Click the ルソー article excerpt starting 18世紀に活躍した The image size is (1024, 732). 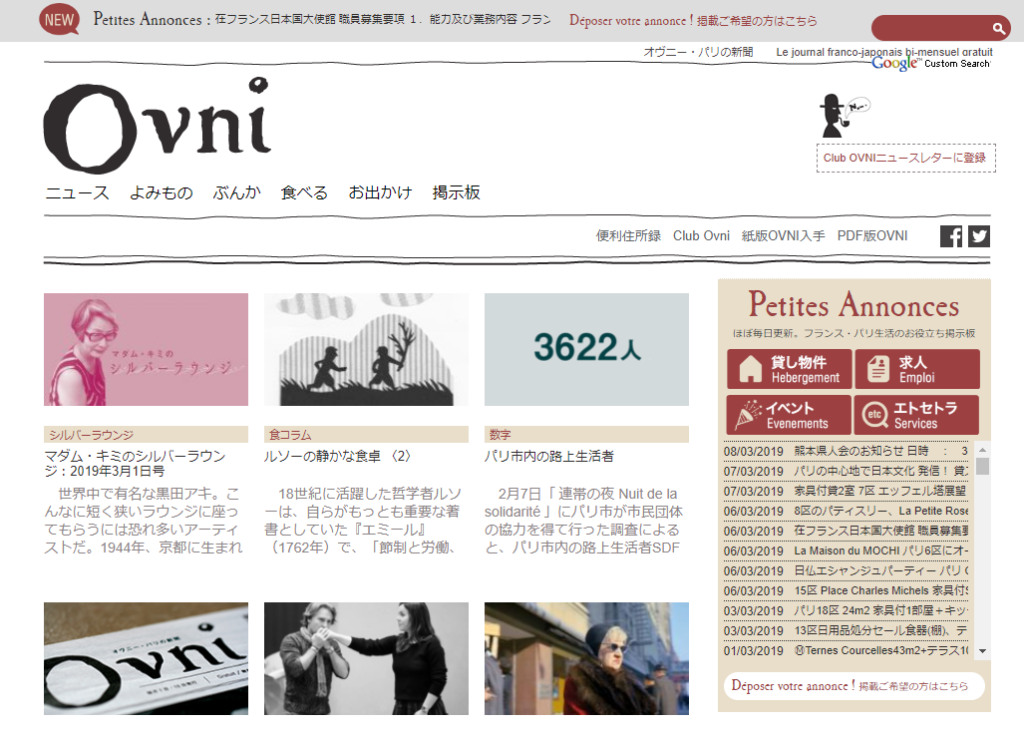point(363,520)
